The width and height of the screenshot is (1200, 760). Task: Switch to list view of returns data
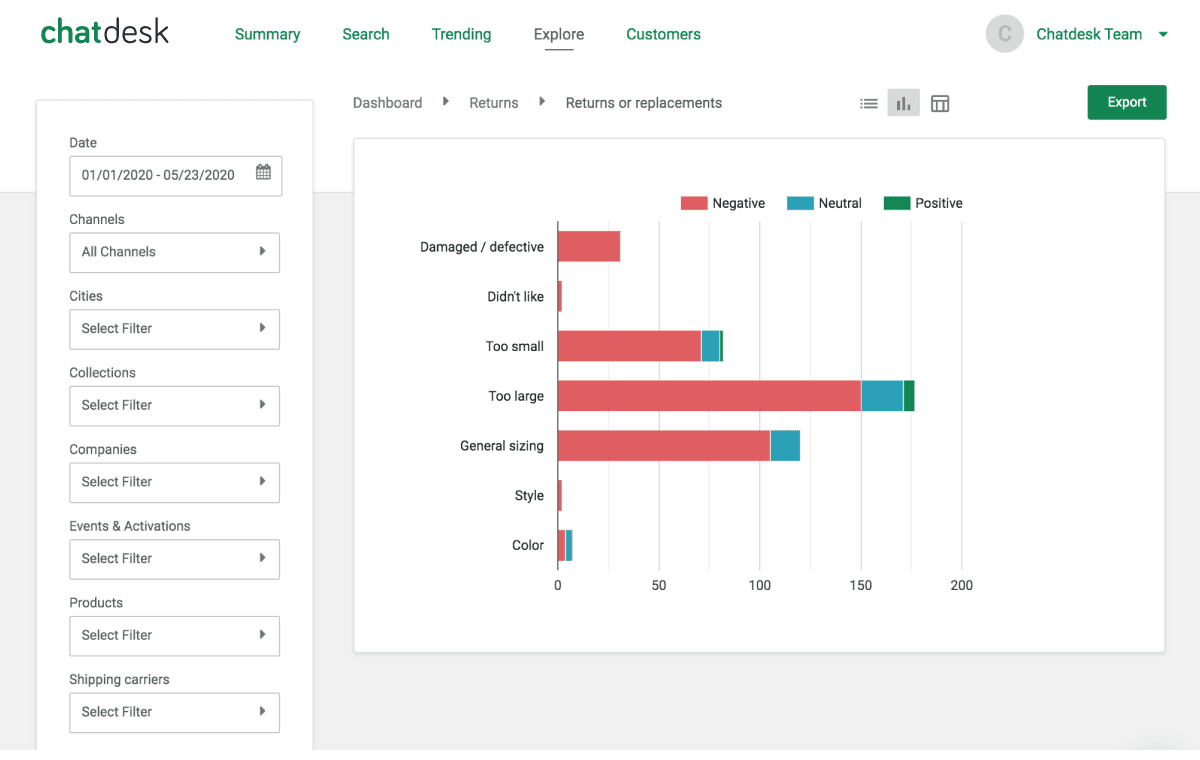coord(869,102)
